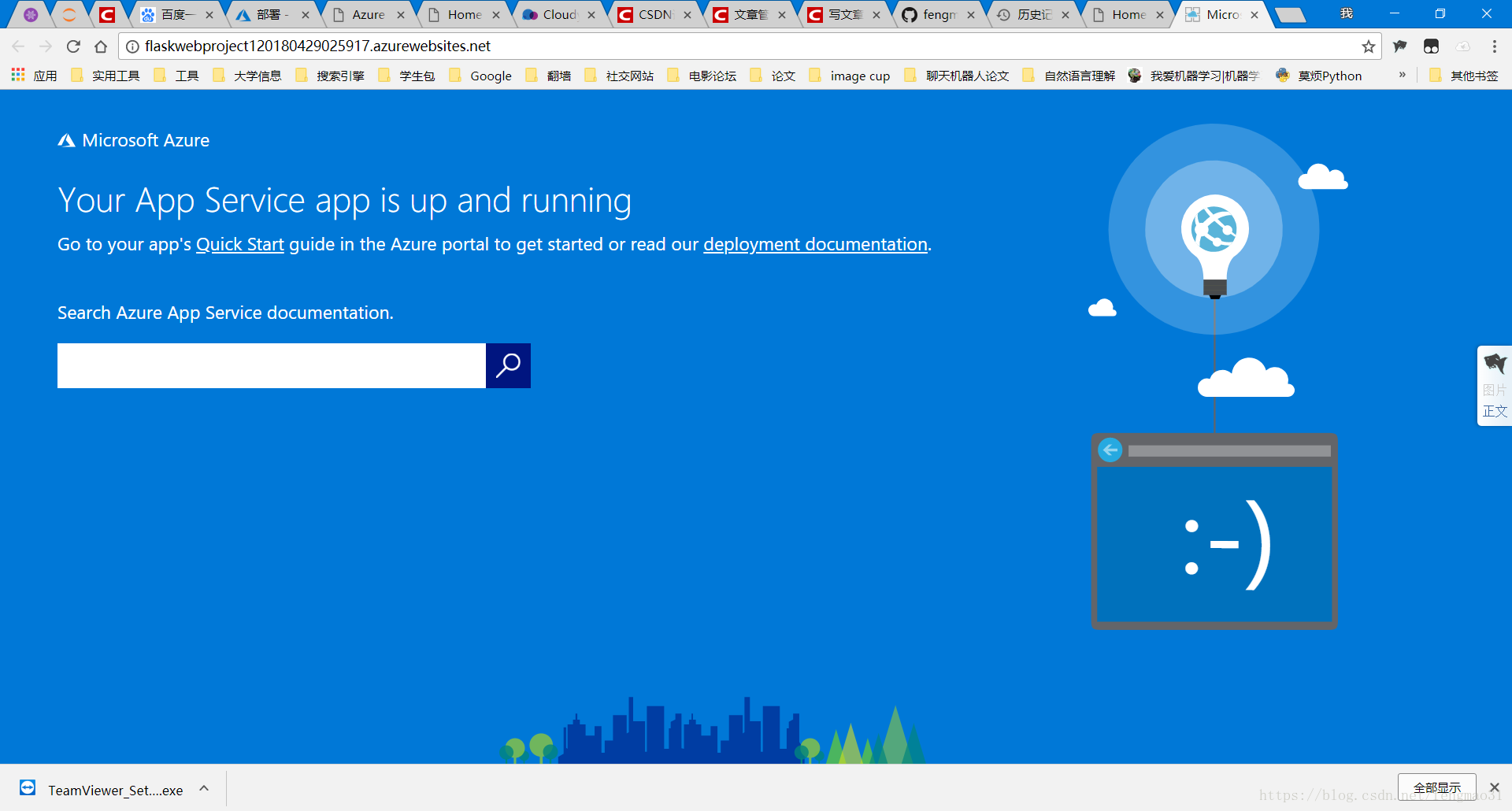Open the 莫烦Python bookmark
Image resolution: width=1512 pixels, height=811 pixels.
point(1319,76)
